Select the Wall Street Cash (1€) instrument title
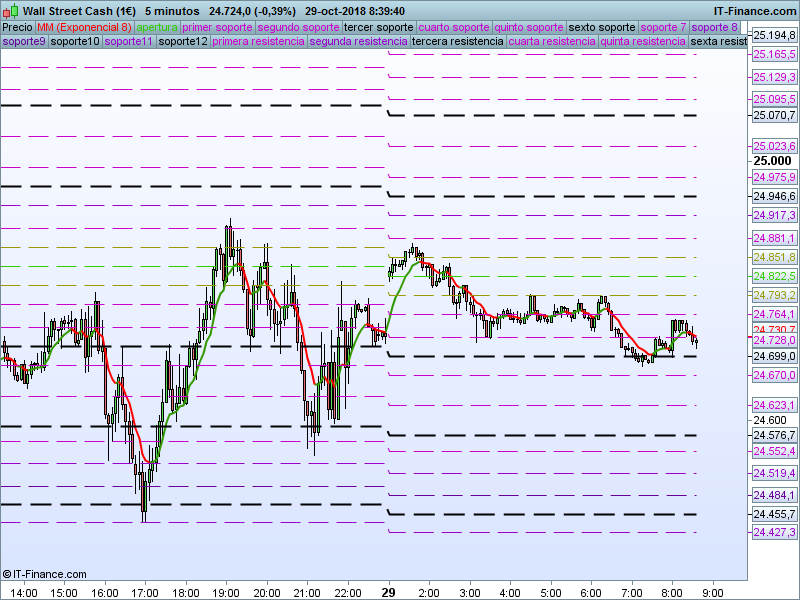This screenshot has height=600, width=800. pyautogui.click(x=79, y=11)
